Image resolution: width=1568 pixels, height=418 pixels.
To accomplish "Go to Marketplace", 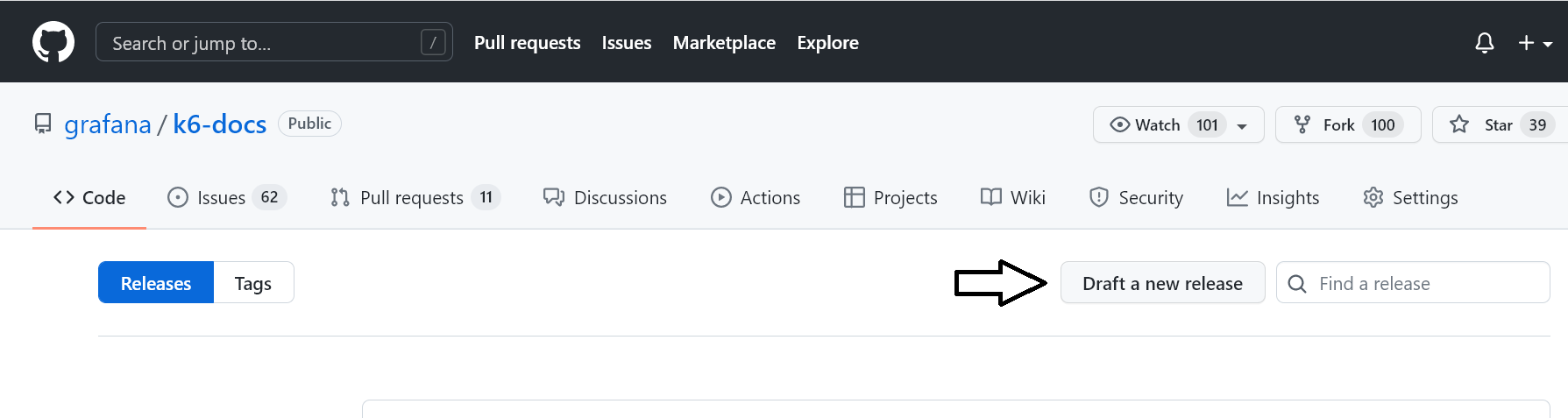I will pos(724,43).
